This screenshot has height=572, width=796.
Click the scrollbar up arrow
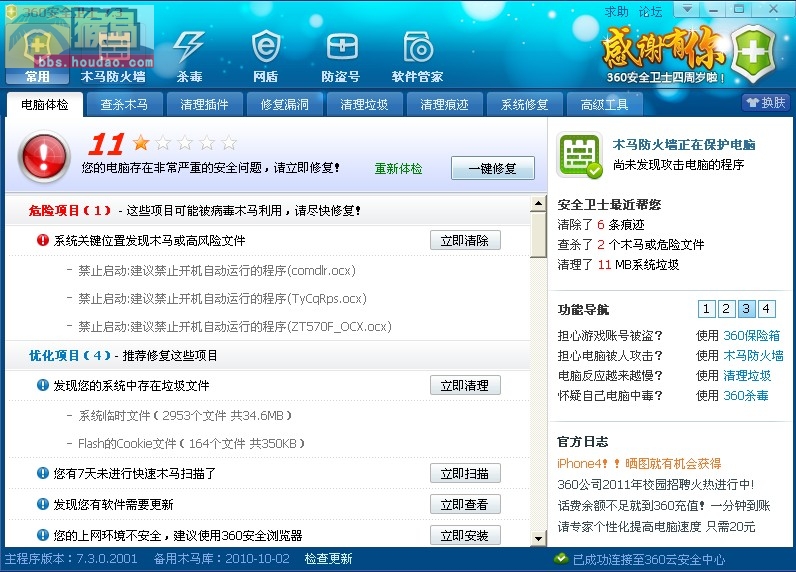(538, 204)
